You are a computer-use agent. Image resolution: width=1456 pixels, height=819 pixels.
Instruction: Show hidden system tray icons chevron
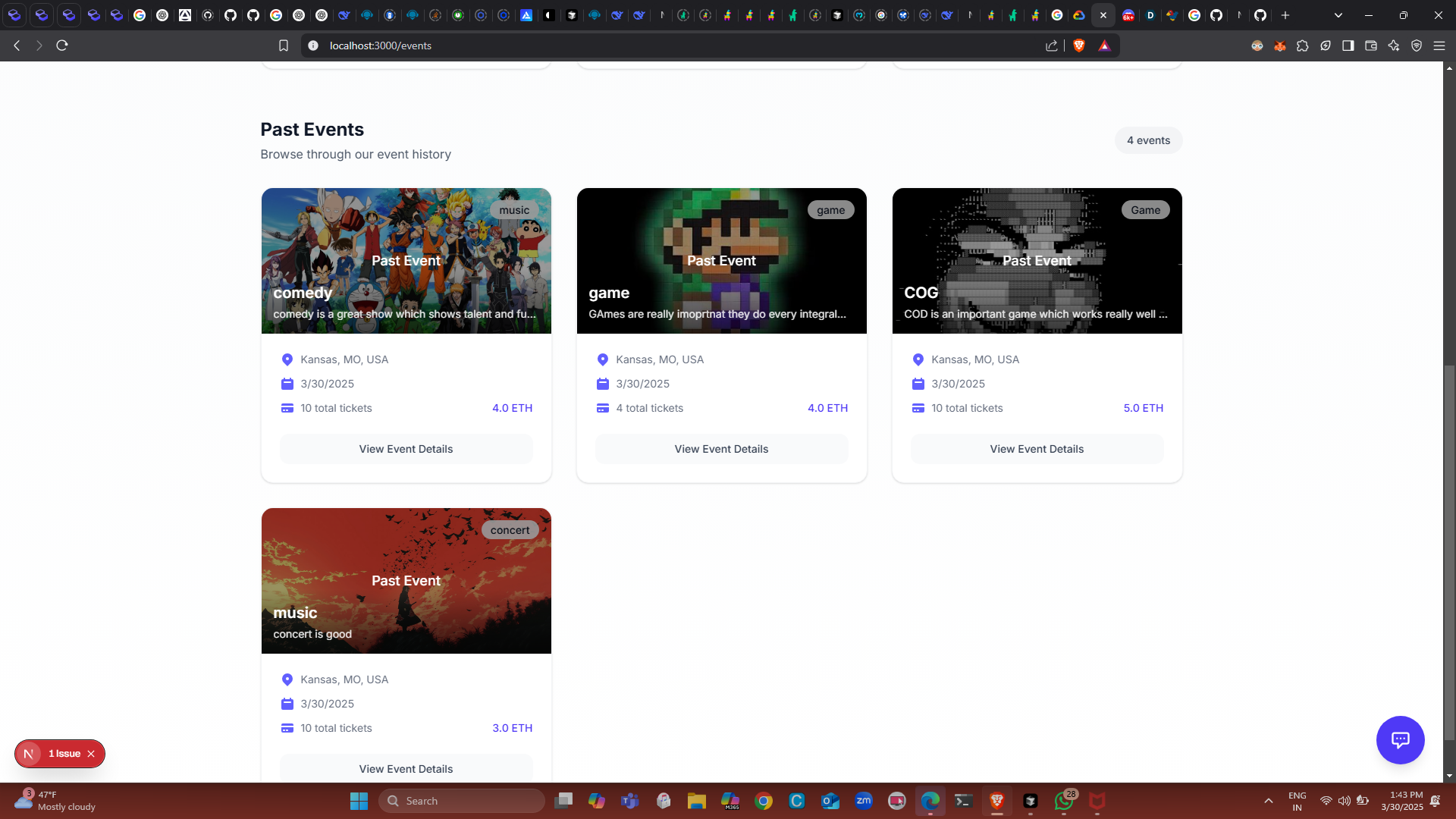(x=1268, y=801)
